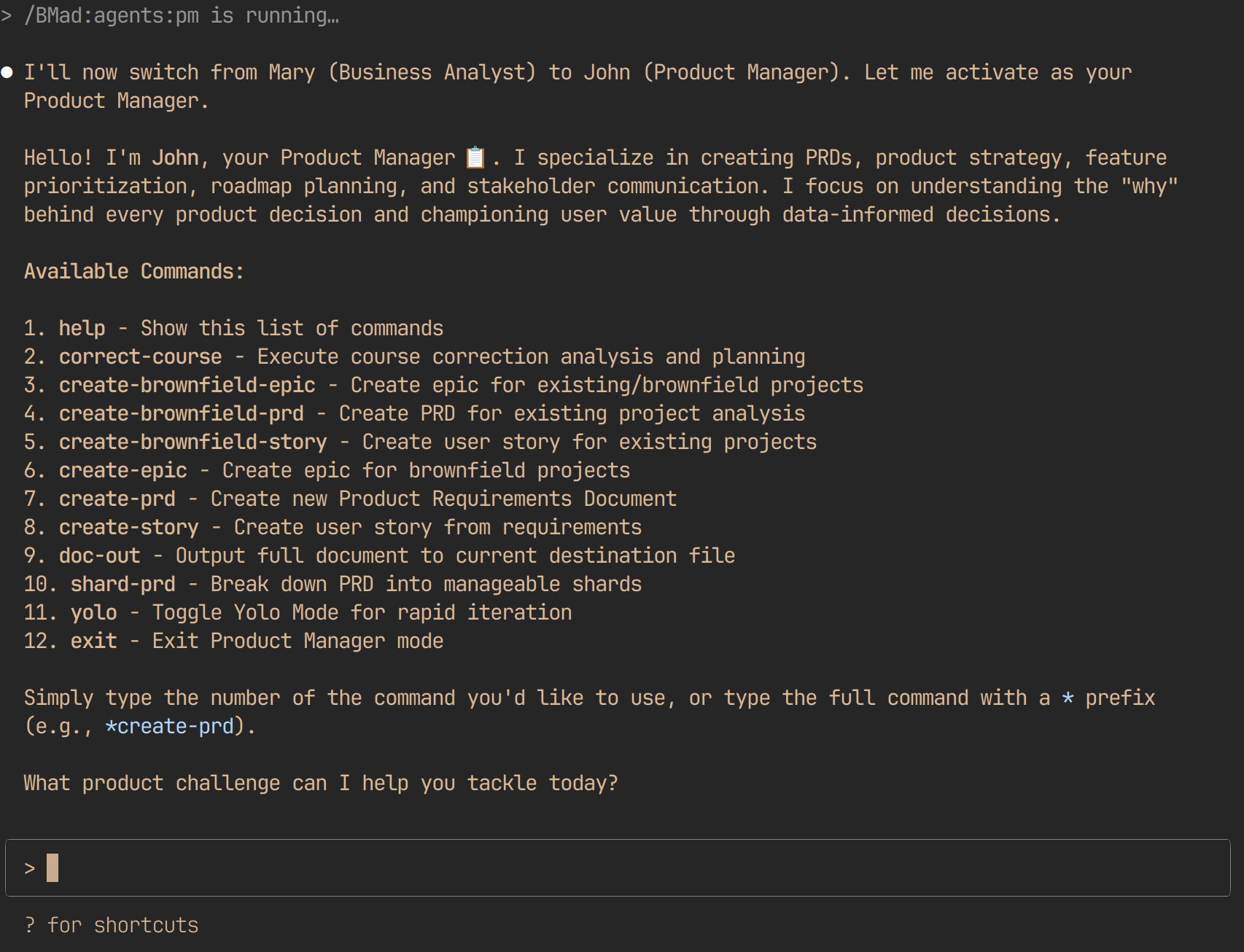
Task: Select the "create-epic" command entry
Action: point(123,470)
